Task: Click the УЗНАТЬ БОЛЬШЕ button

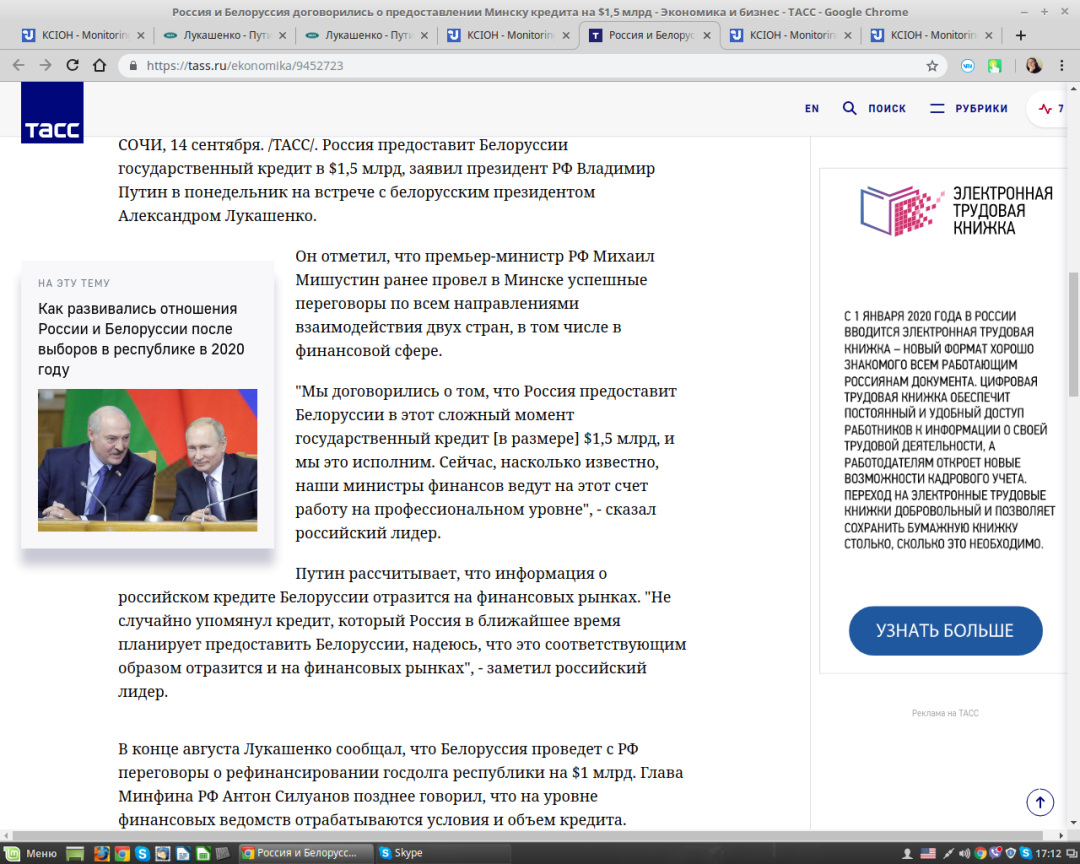Action: coord(945,631)
